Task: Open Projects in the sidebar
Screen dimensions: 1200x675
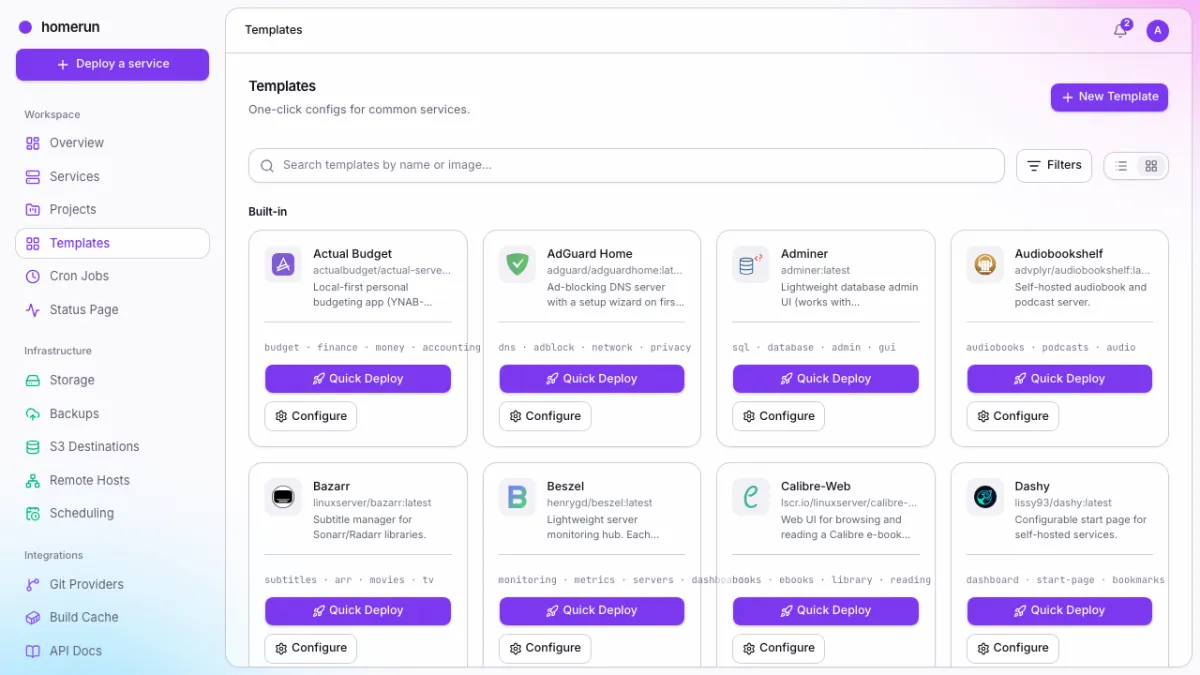Action: tap(112, 210)
